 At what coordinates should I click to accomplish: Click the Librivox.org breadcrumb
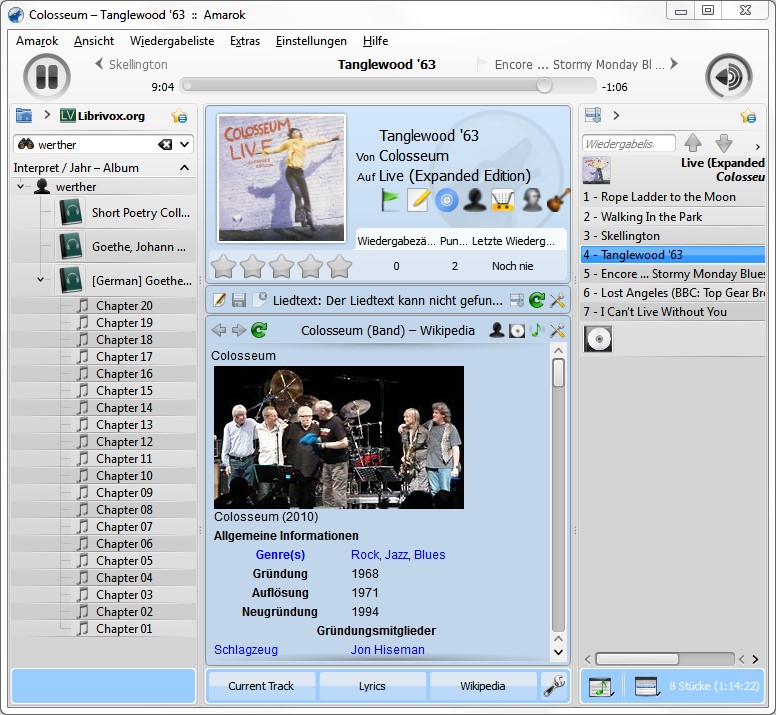[x=103, y=116]
